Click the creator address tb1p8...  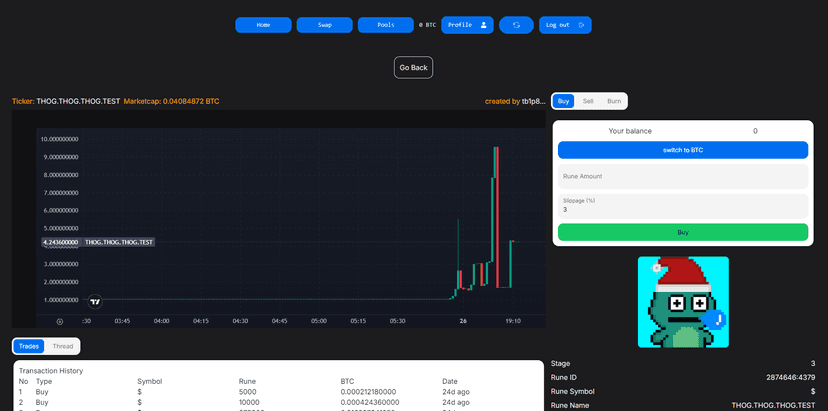coord(534,101)
